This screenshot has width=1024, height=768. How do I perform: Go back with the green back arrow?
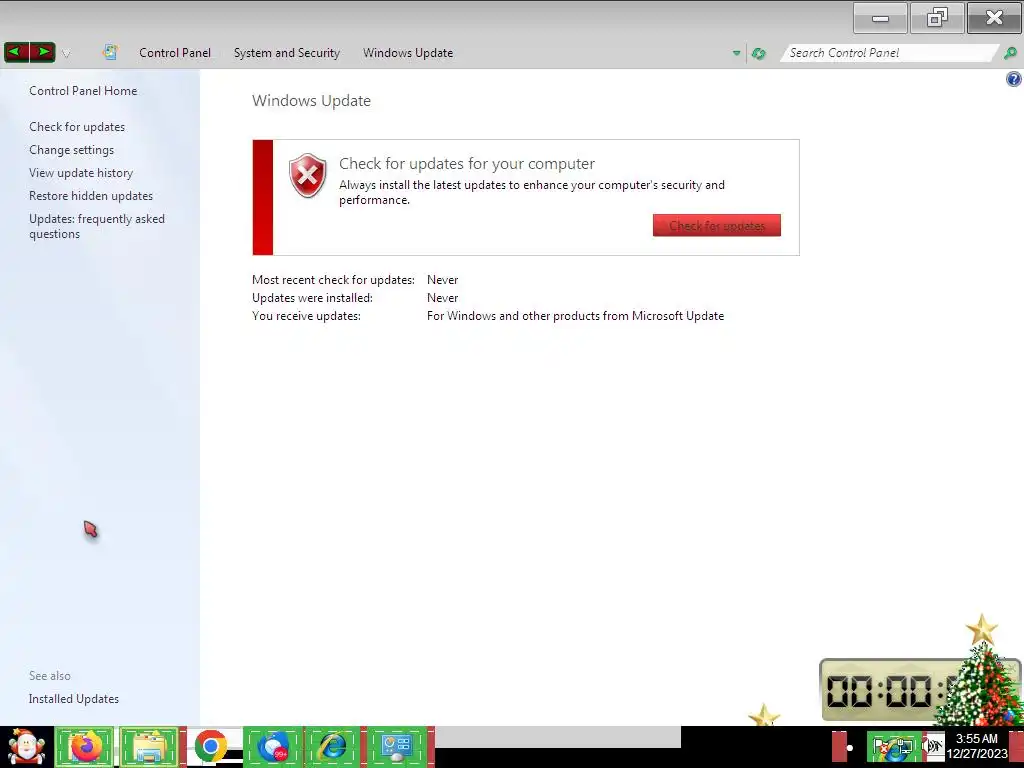tap(16, 52)
